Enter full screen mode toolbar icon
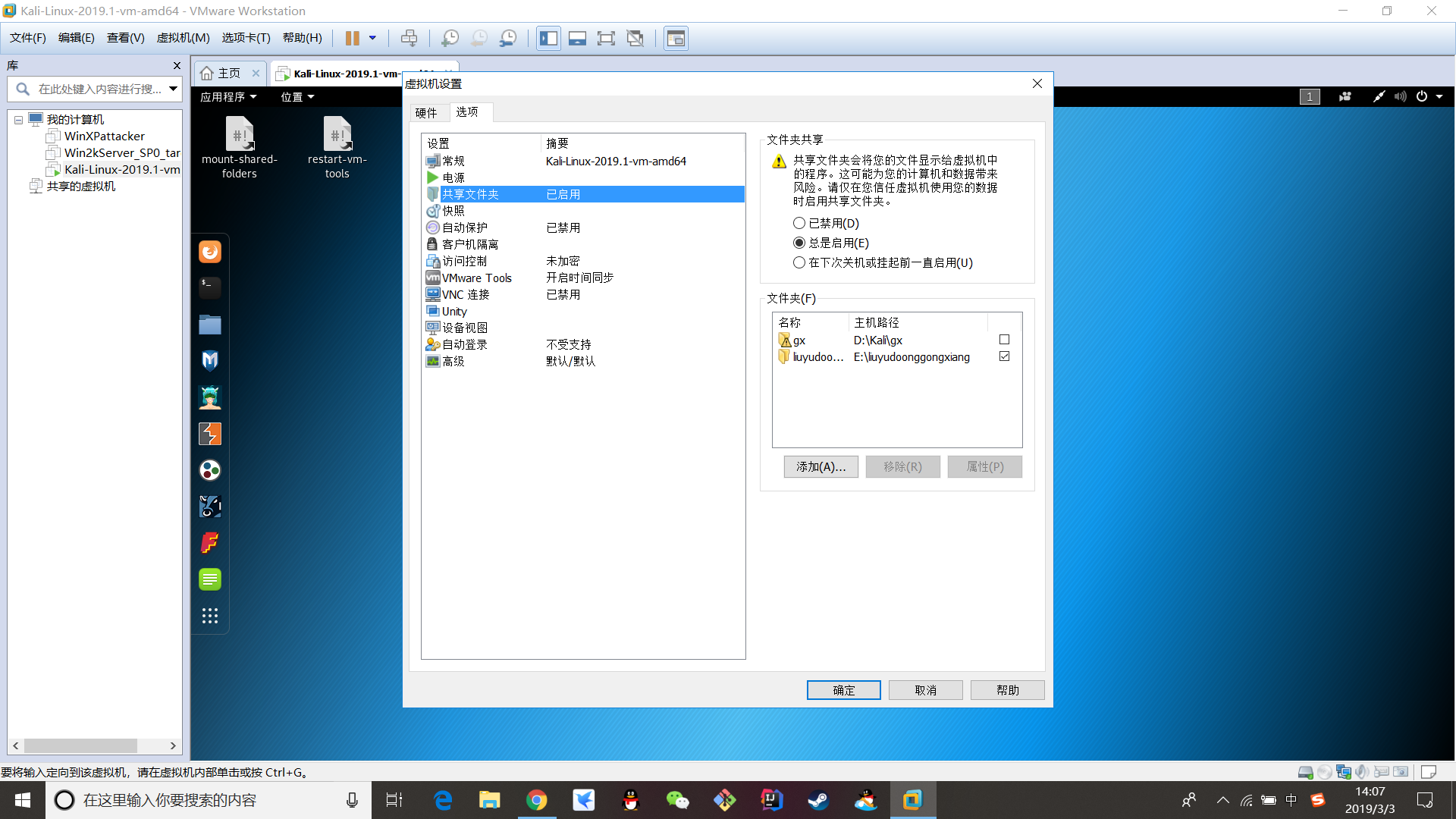 (606, 38)
